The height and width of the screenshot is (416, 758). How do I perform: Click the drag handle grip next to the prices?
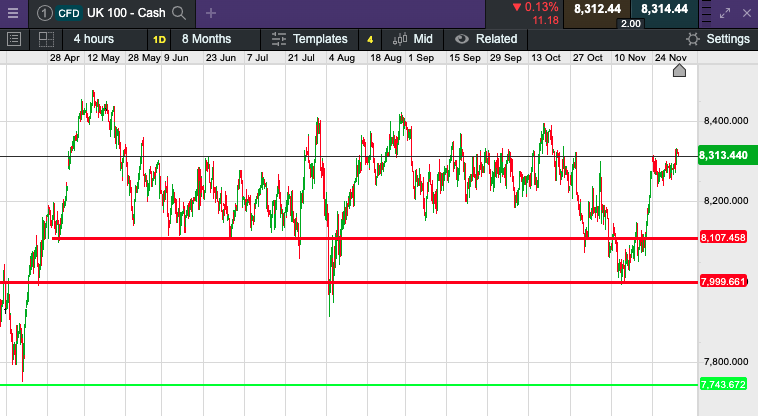(706, 13)
